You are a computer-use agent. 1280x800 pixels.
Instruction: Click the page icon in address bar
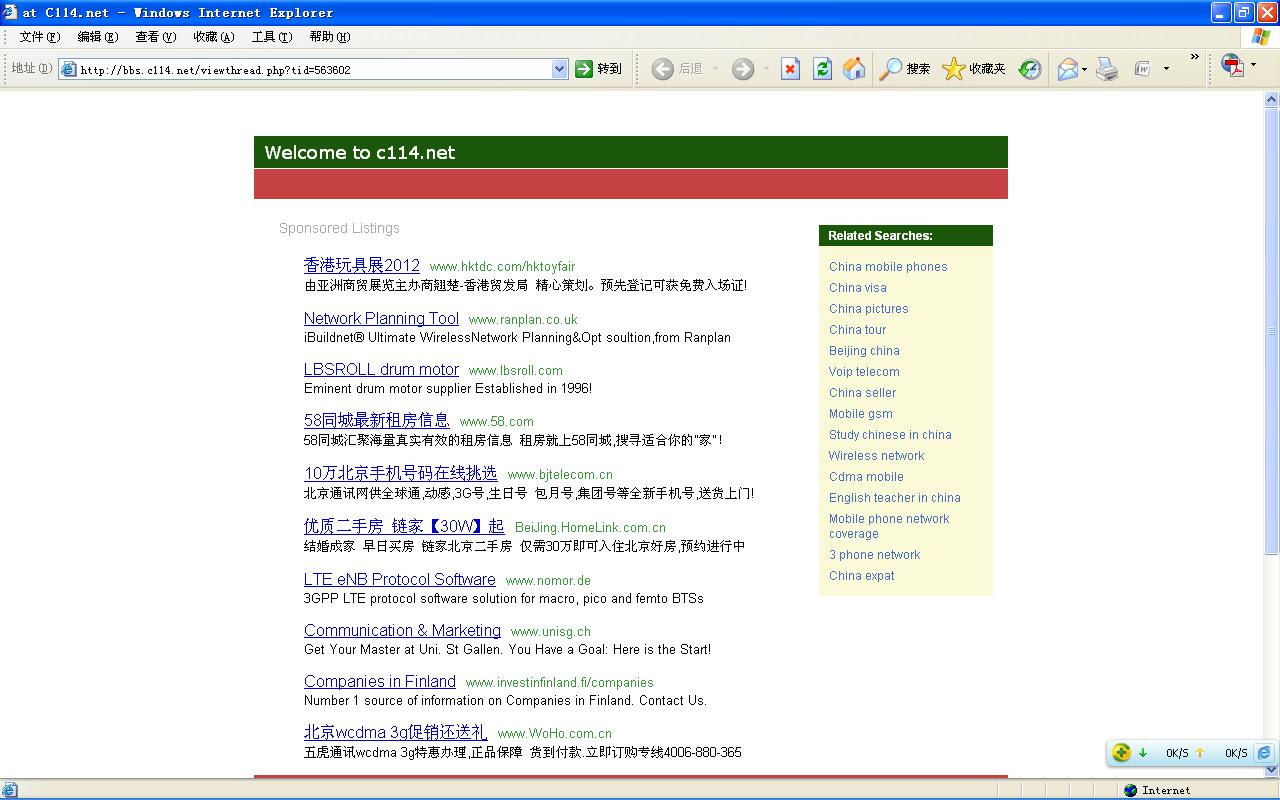[69, 69]
